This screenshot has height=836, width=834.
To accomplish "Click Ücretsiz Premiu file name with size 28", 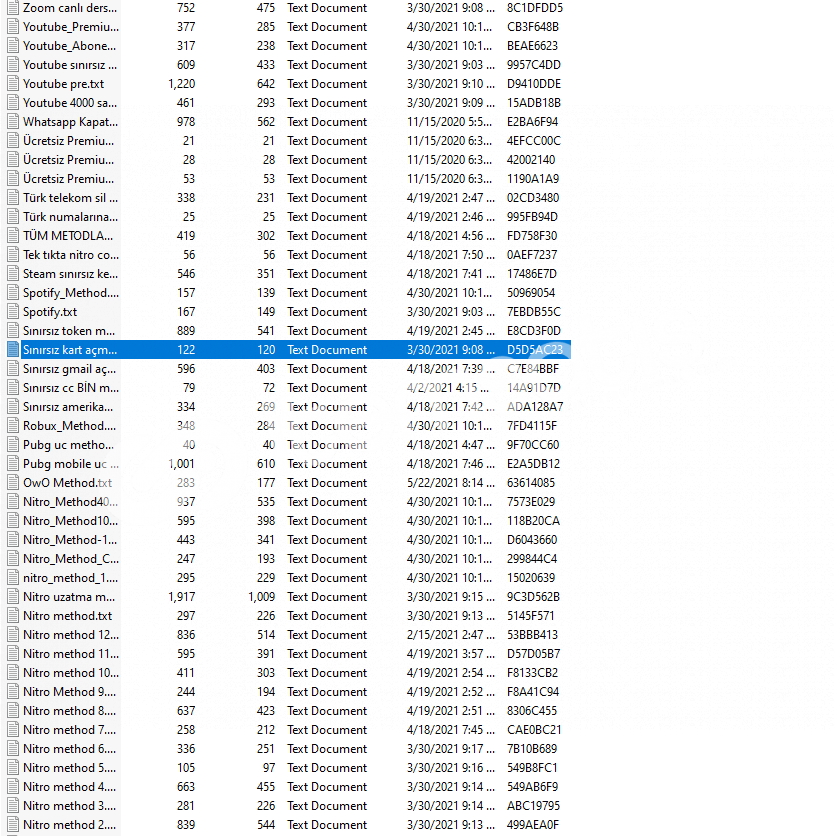I will (x=69, y=160).
